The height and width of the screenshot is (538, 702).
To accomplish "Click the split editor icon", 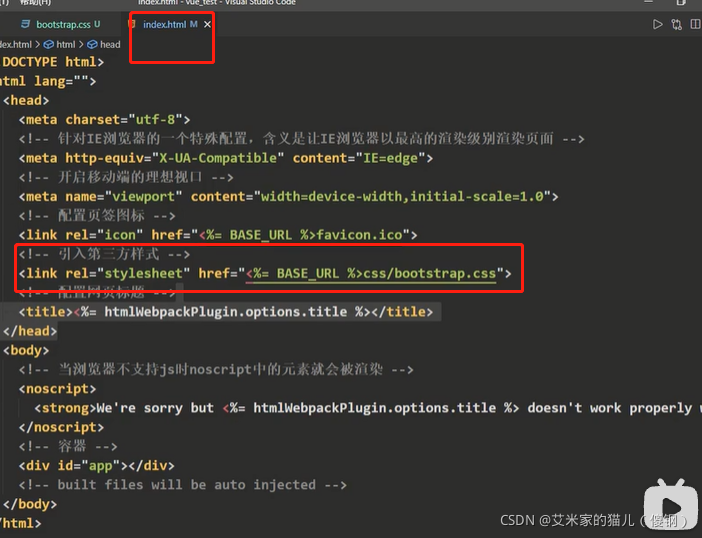I will [x=695, y=24].
